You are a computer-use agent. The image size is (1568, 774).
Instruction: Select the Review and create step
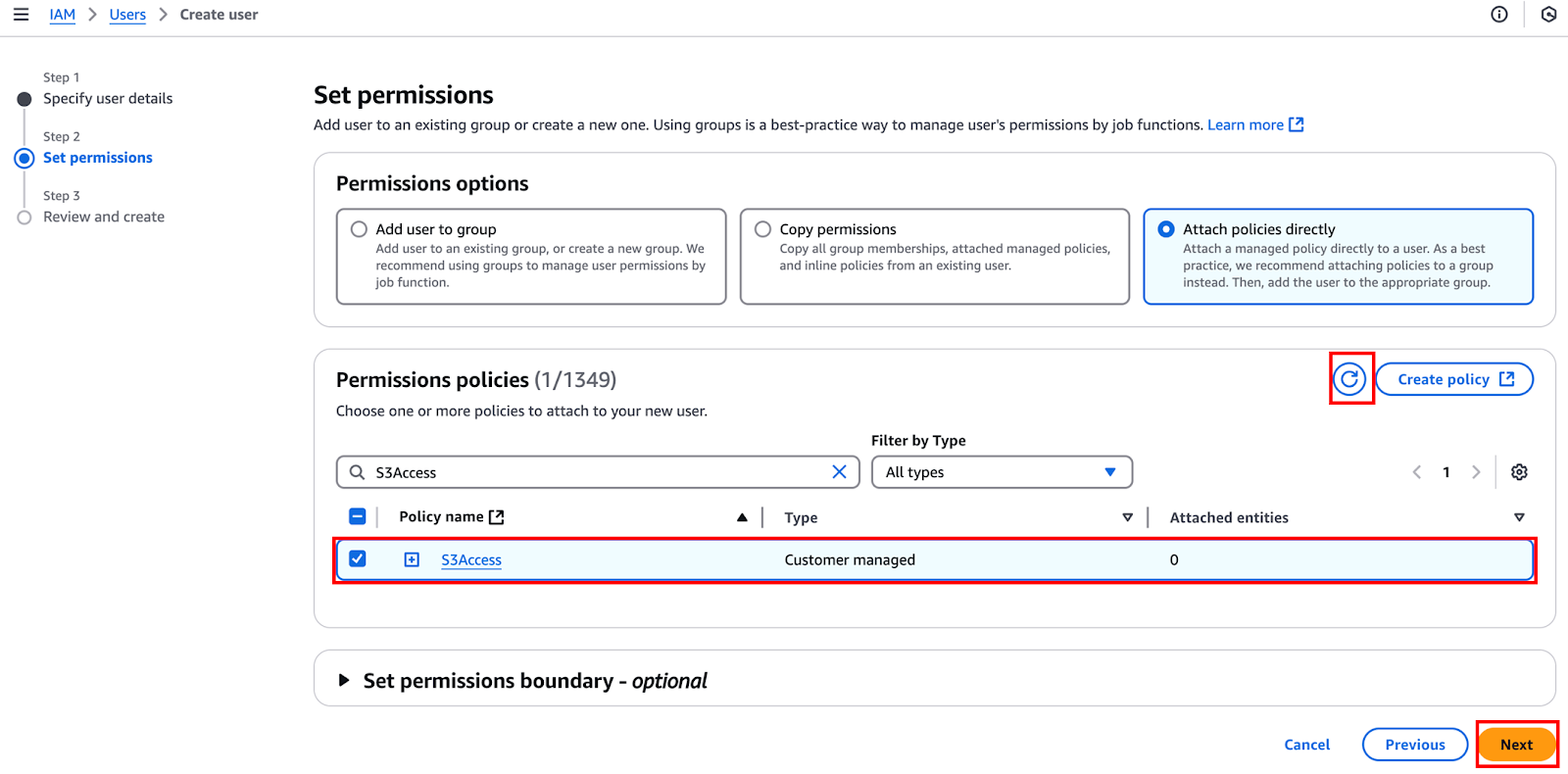[104, 217]
